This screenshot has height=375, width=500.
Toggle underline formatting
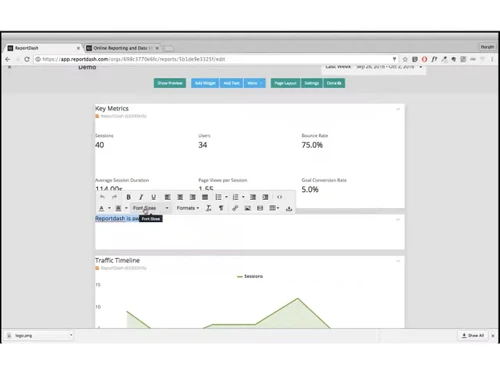pyautogui.click(x=153, y=197)
